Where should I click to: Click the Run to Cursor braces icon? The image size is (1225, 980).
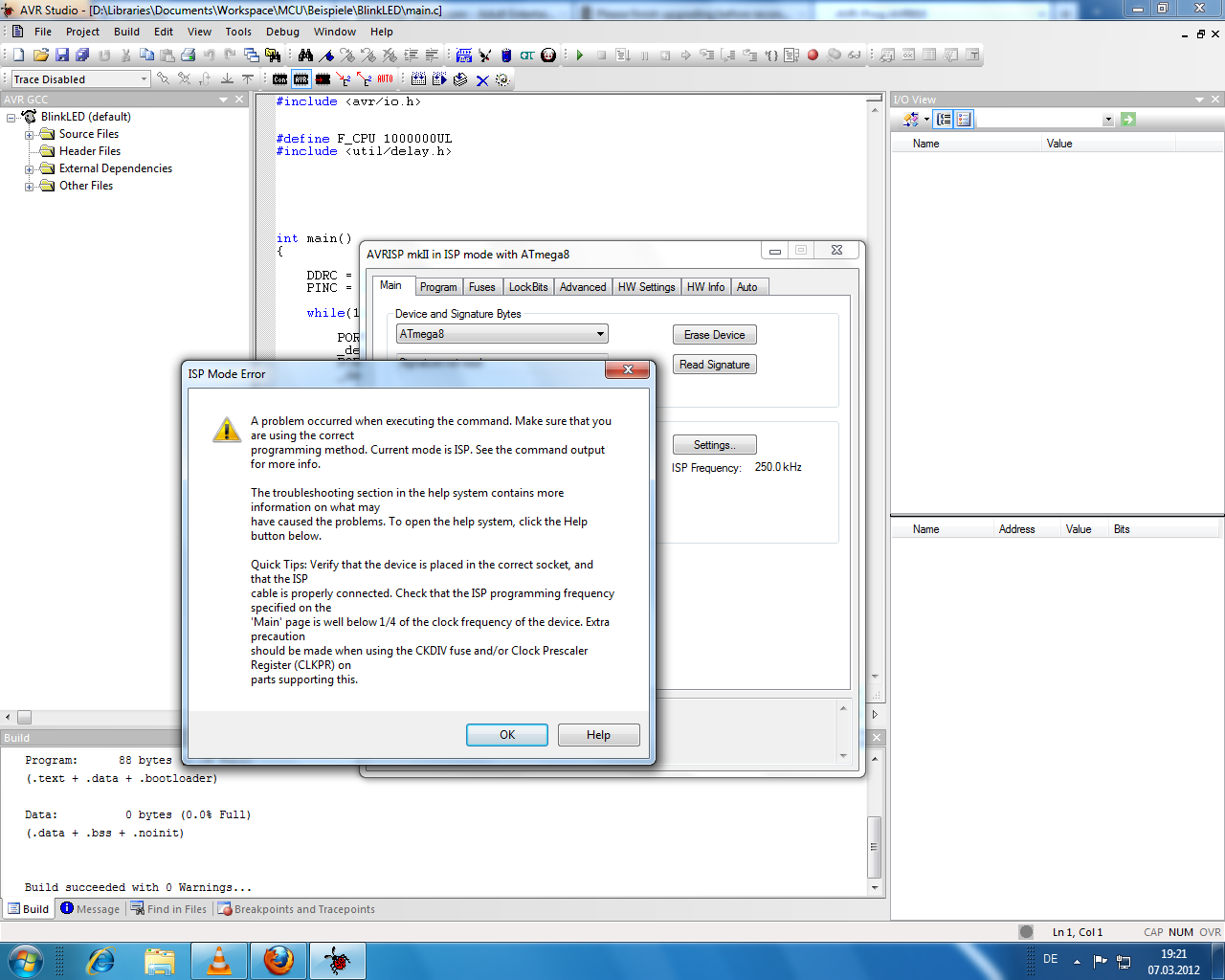pyautogui.click(x=771, y=56)
